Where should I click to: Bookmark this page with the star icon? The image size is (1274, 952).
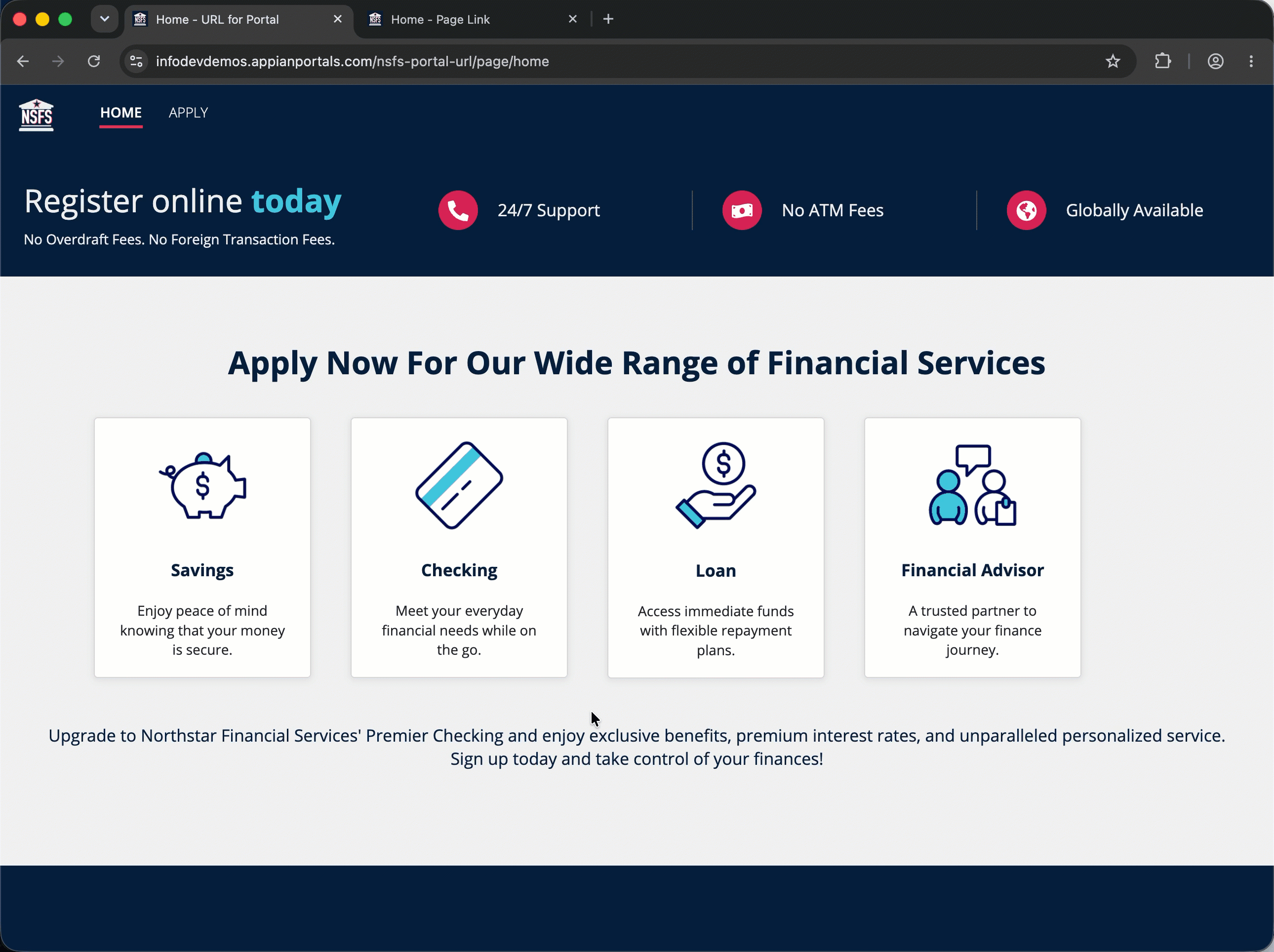(x=1113, y=61)
